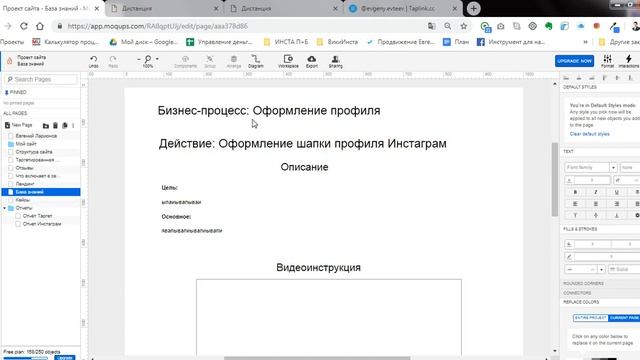This screenshot has height=360, width=640.
Task: Open the Sharing options
Action: [x=336, y=61]
